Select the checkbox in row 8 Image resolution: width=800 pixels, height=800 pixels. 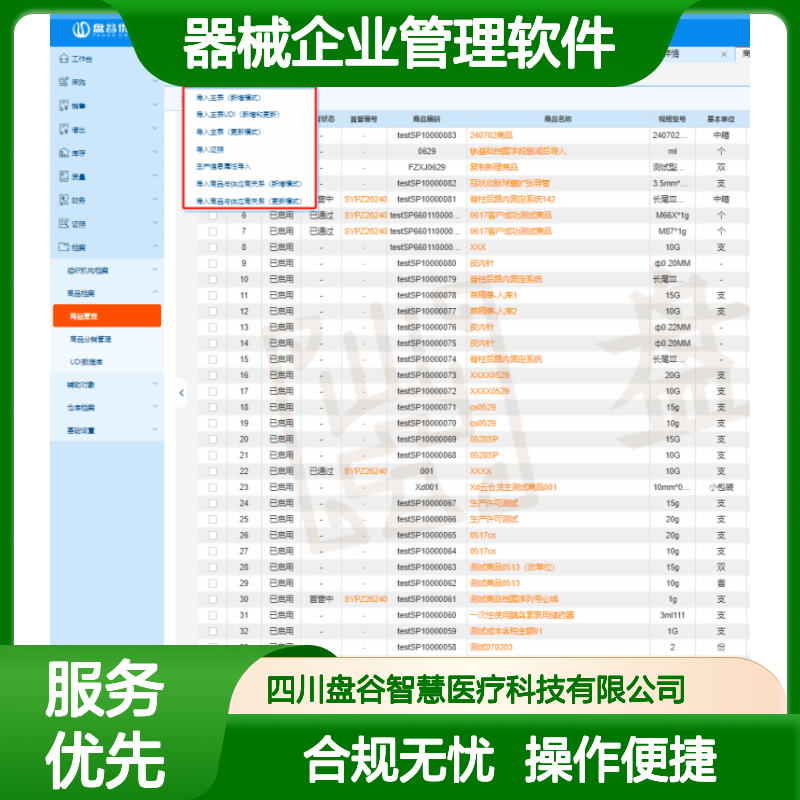pyautogui.click(x=213, y=247)
